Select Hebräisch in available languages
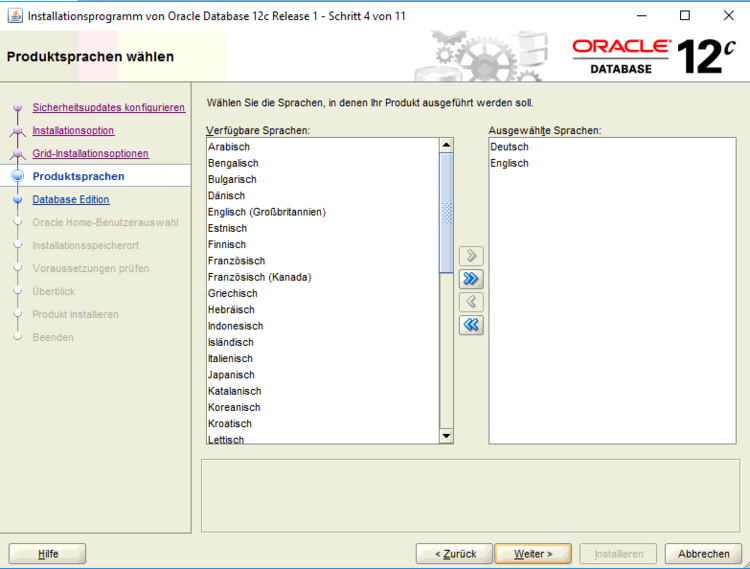Image resolution: width=750 pixels, height=569 pixels. pyautogui.click(x=323, y=309)
